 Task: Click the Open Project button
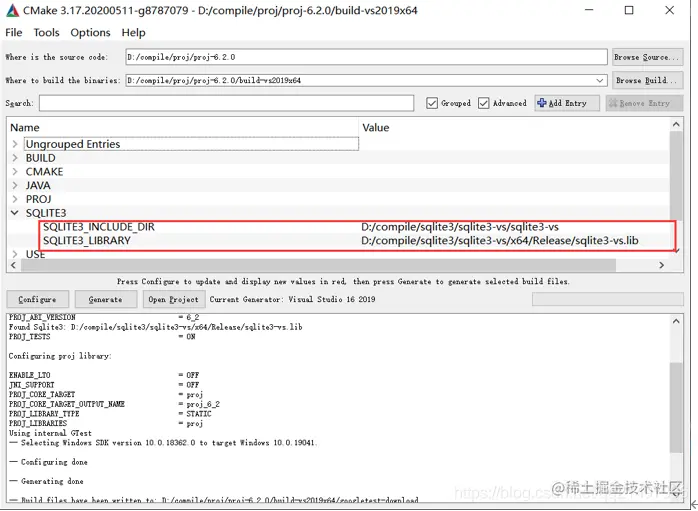174,300
